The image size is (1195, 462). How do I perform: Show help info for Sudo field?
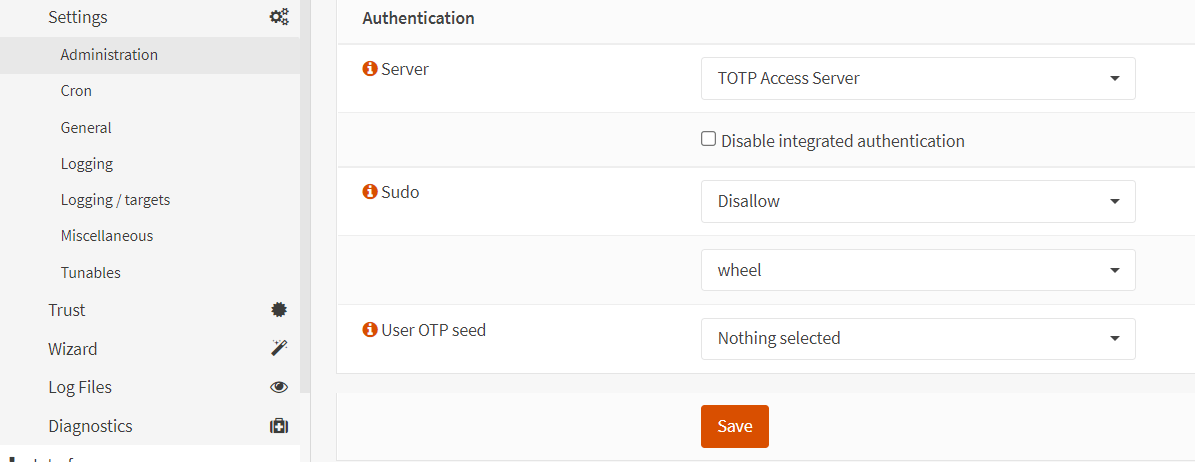point(370,191)
